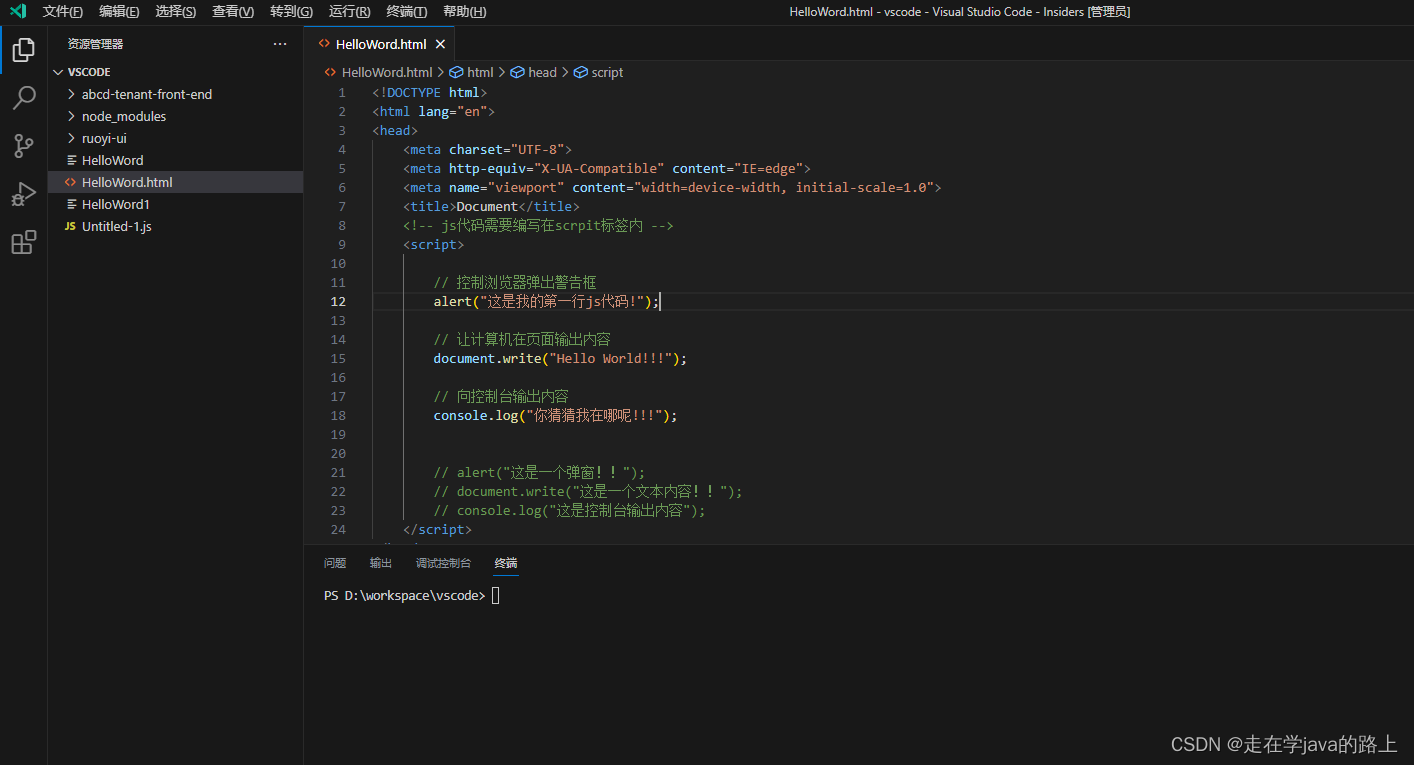Open the 文件 menu
1414x765 pixels.
62,11
